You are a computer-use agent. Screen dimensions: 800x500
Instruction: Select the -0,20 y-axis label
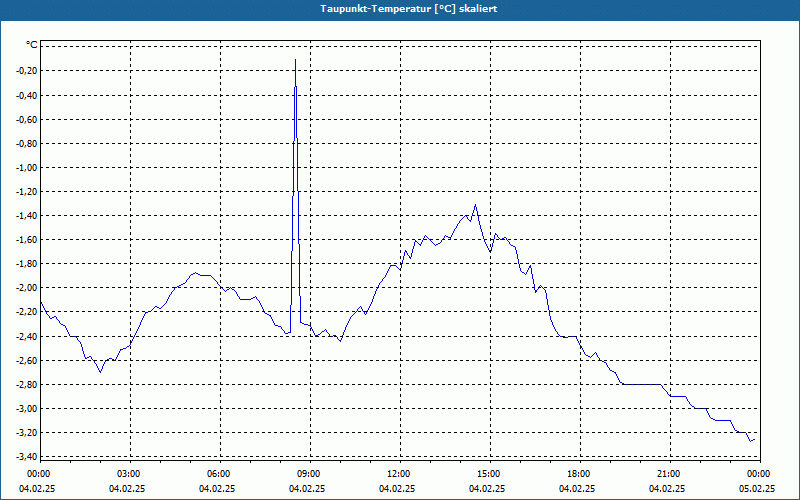pos(27,71)
